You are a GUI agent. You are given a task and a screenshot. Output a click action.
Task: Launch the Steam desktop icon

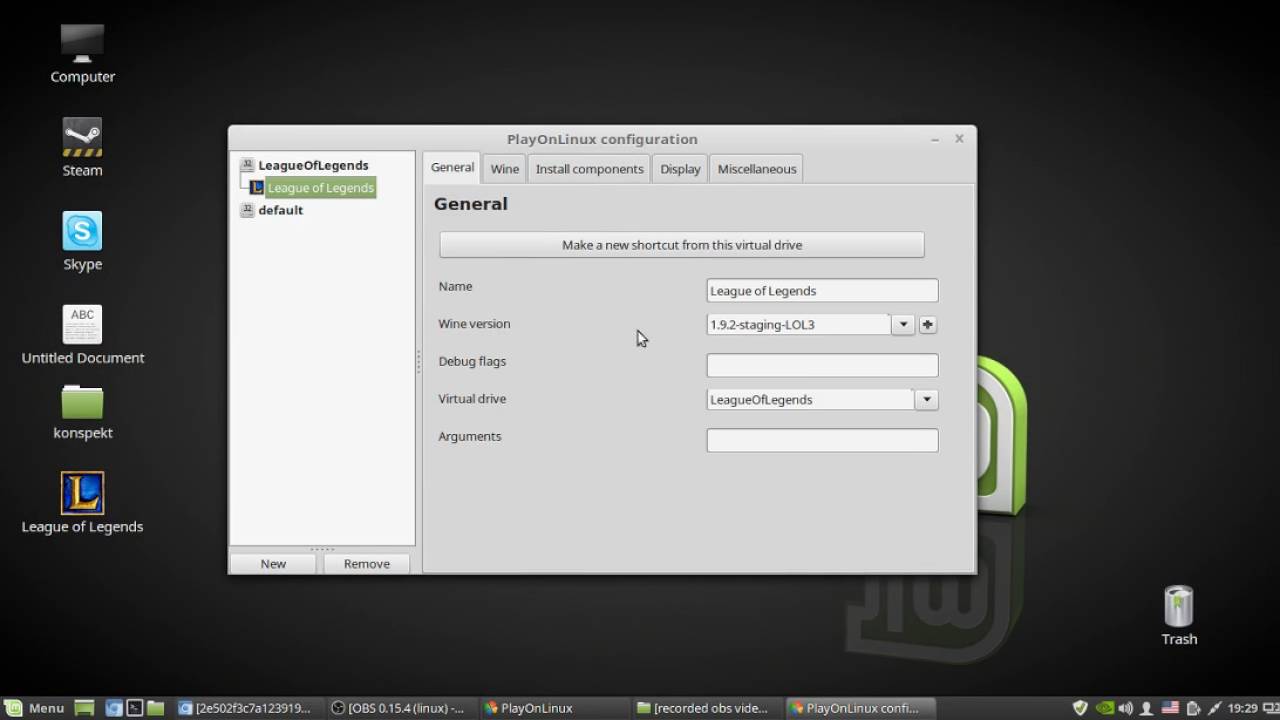pyautogui.click(x=82, y=148)
